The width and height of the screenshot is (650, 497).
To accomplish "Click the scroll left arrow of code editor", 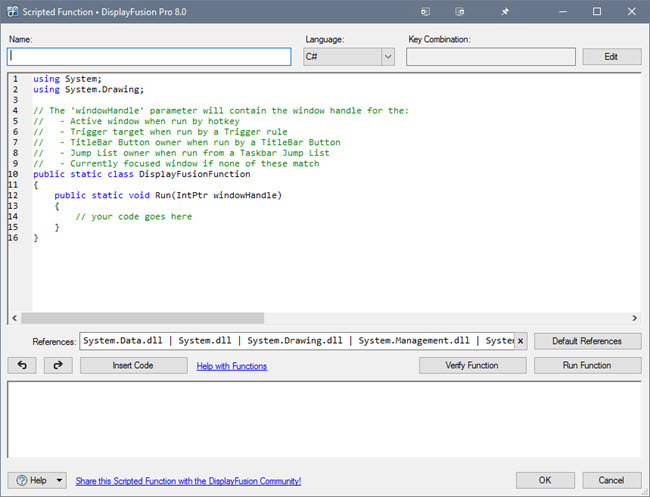I will 15,318.
